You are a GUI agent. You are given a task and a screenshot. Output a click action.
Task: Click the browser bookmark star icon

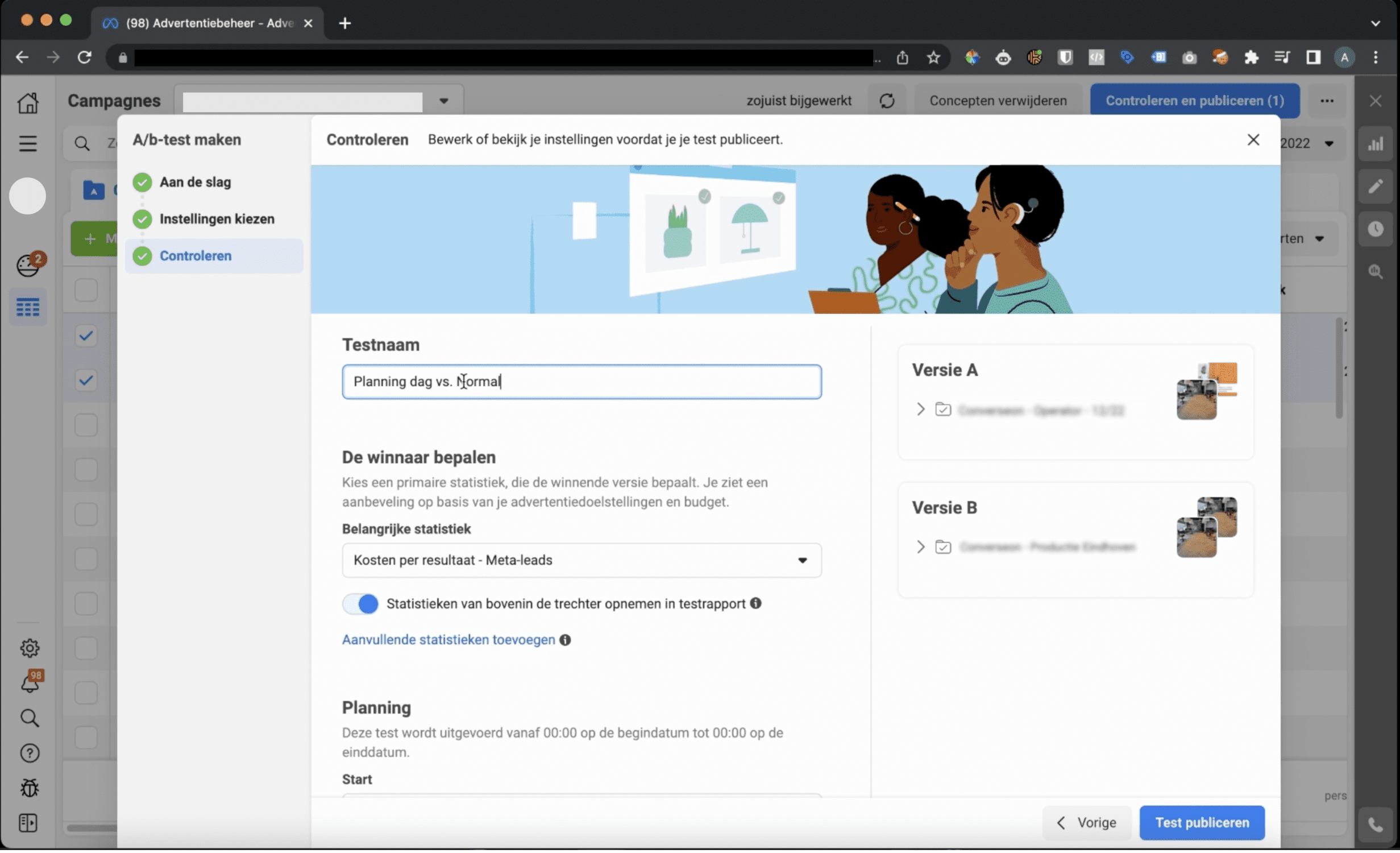(x=933, y=57)
